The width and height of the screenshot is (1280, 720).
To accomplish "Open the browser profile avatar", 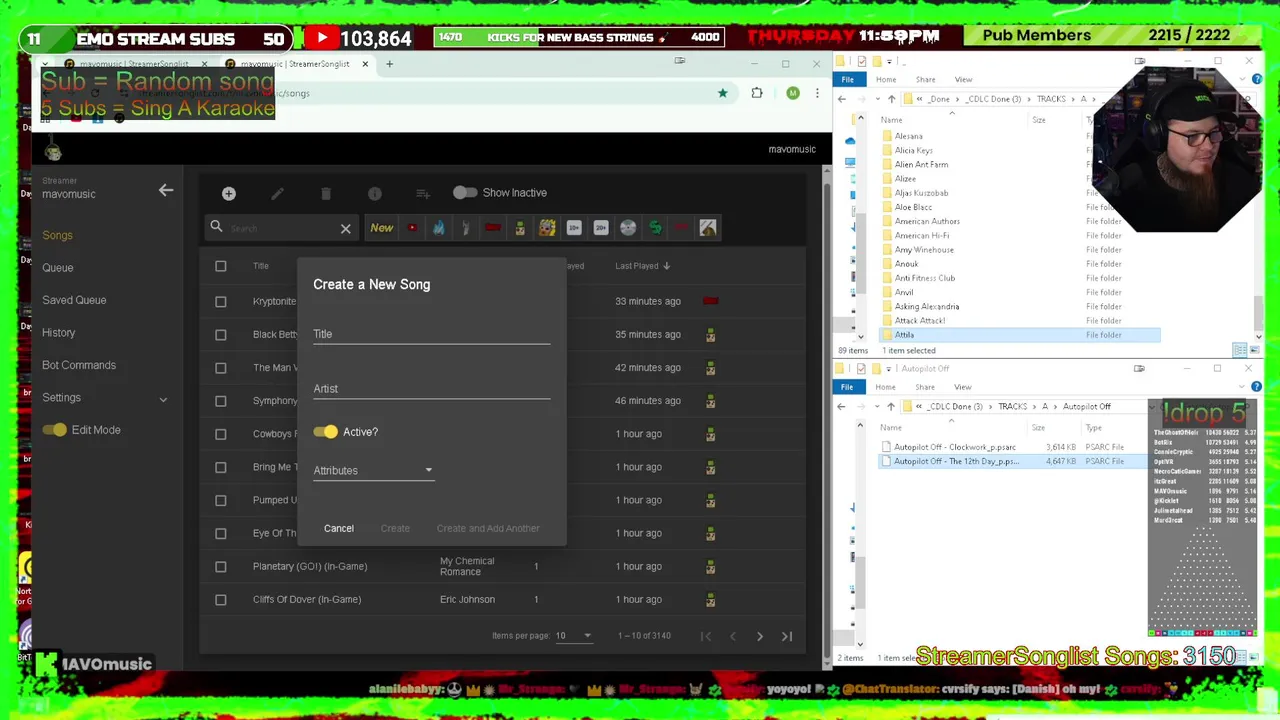I will click(x=793, y=93).
